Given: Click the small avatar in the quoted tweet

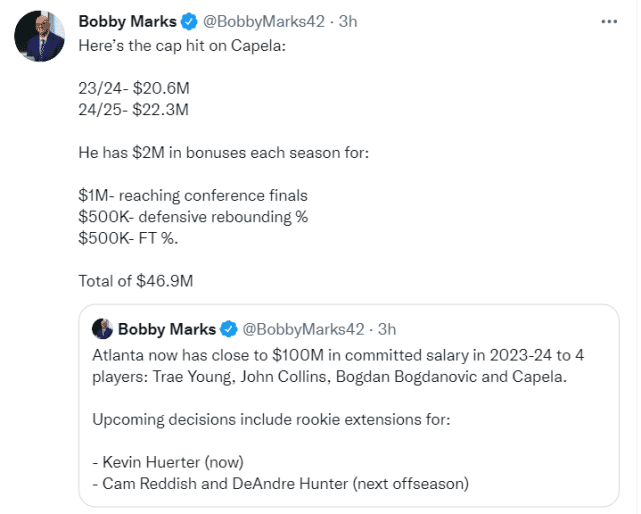Looking at the screenshot, I should (102, 329).
